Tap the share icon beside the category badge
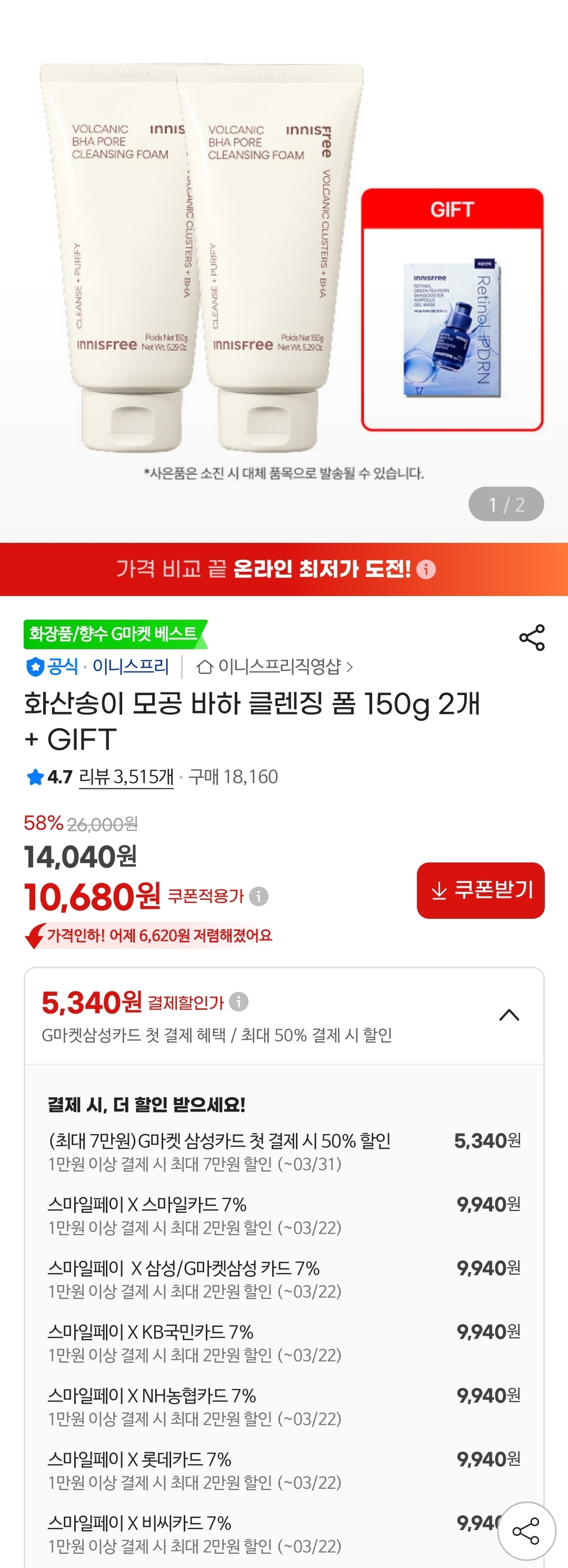568x1568 pixels. pos(532,637)
